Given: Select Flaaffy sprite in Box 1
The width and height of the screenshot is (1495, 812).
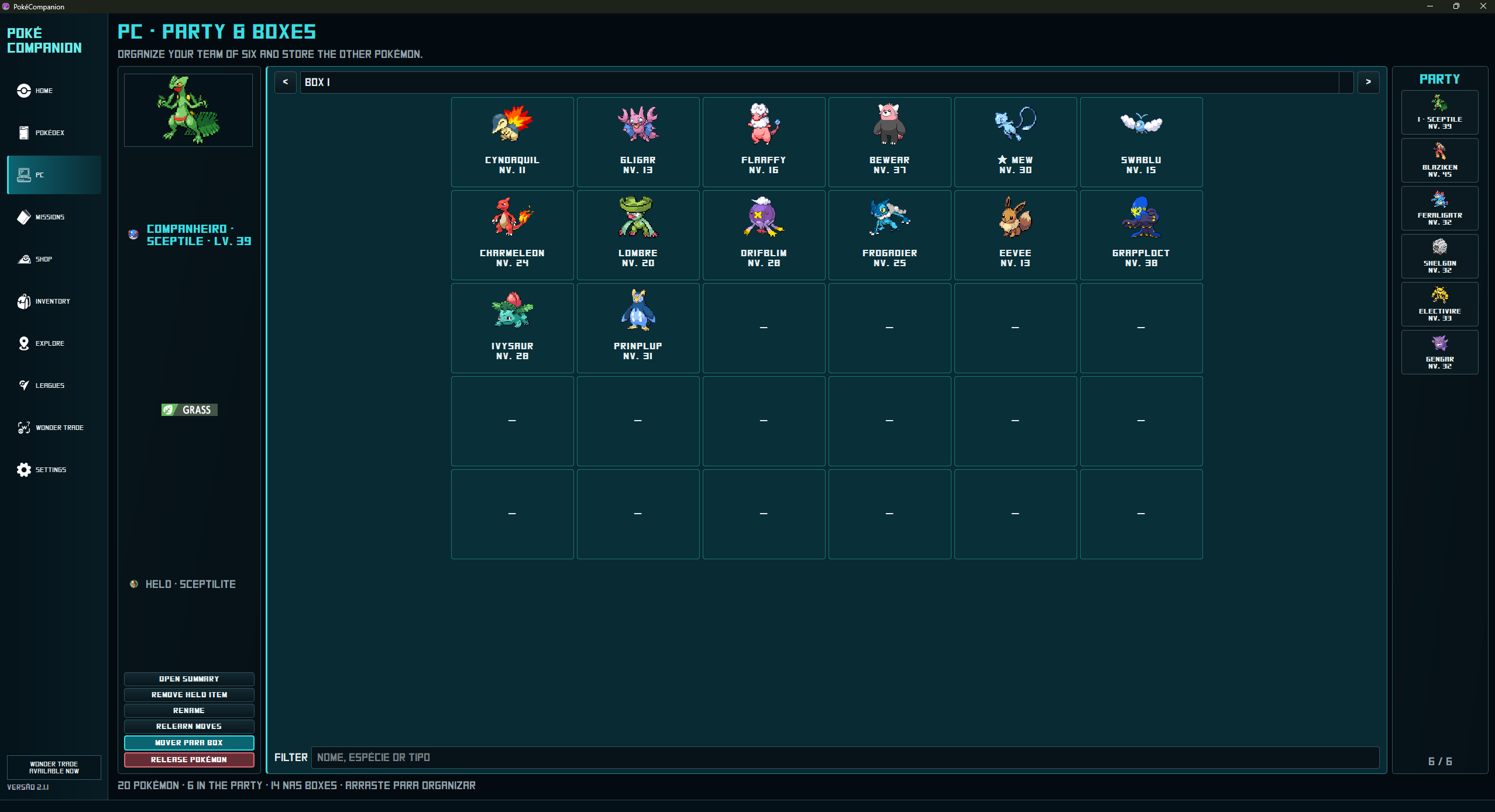Looking at the screenshot, I should tap(764, 123).
